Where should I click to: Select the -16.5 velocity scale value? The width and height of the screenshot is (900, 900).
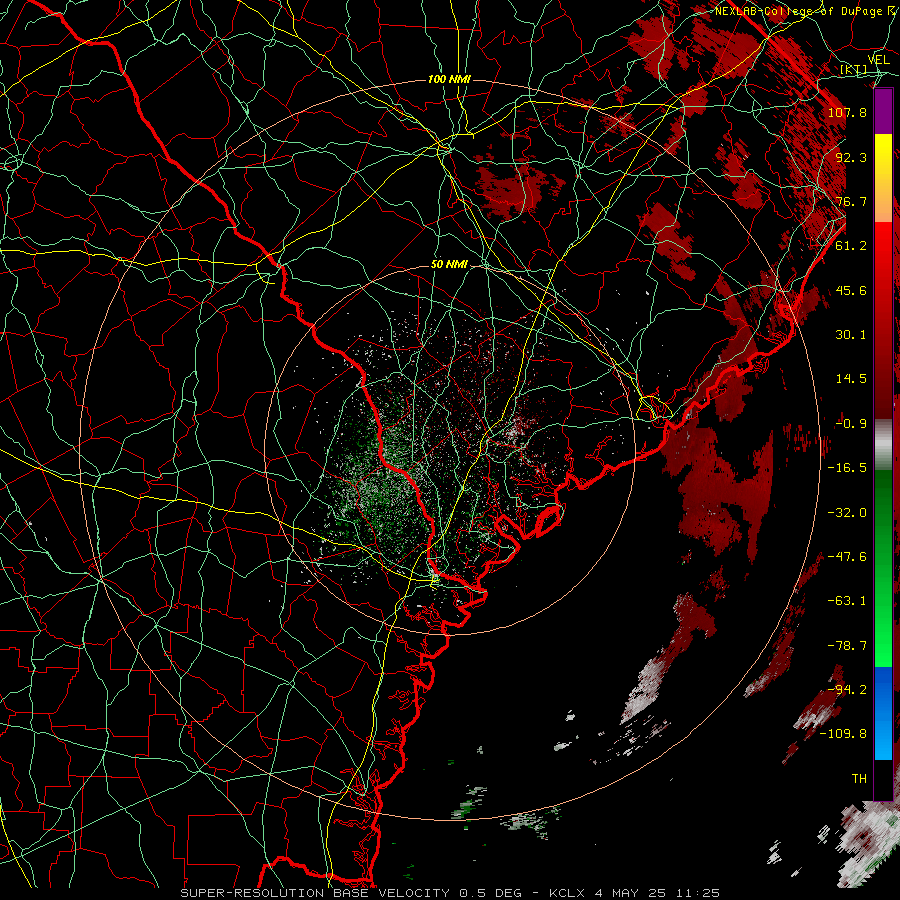(x=847, y=468)
